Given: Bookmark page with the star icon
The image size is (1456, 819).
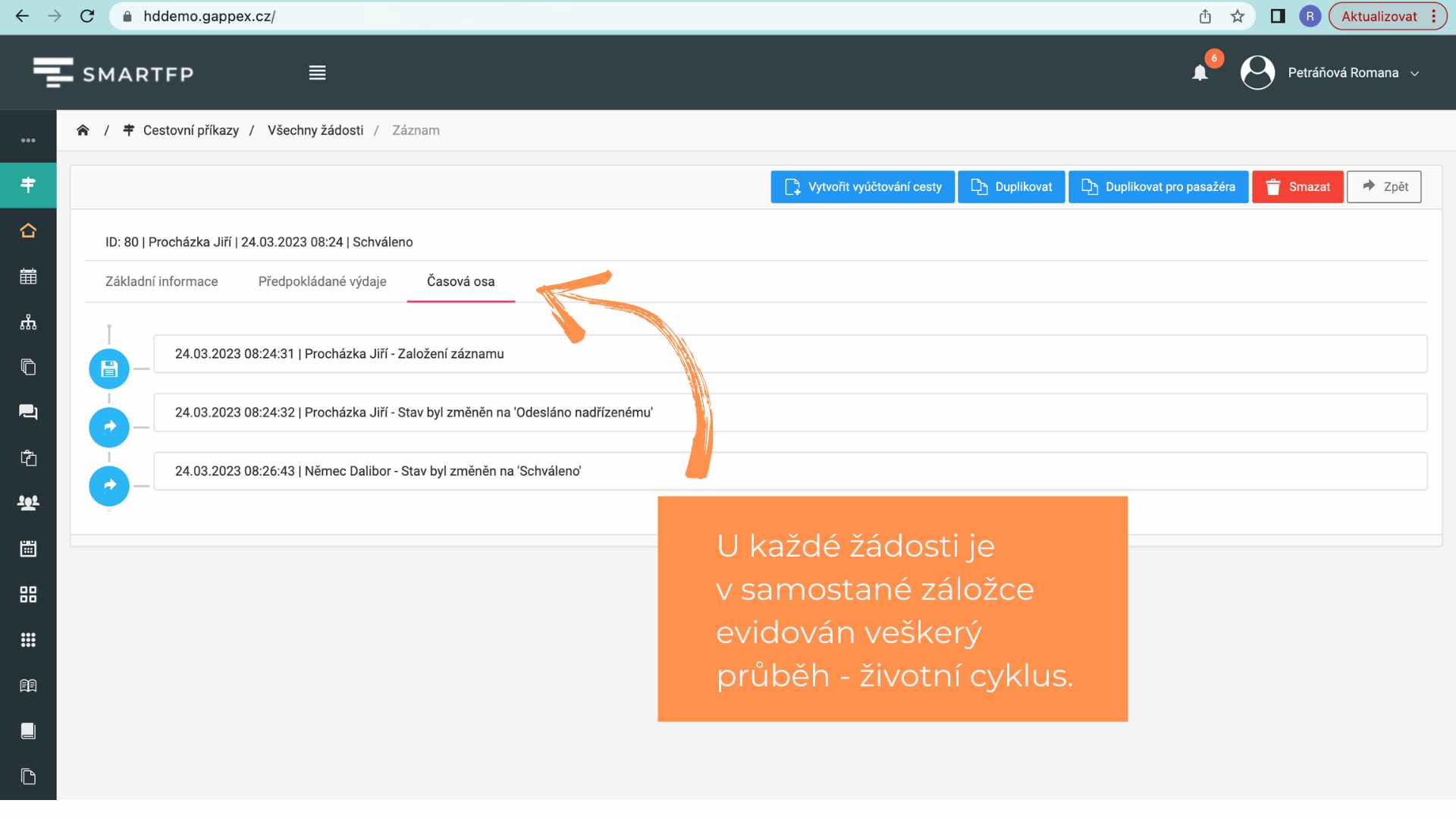Looking at the screenshot, I should [1238, 17].
